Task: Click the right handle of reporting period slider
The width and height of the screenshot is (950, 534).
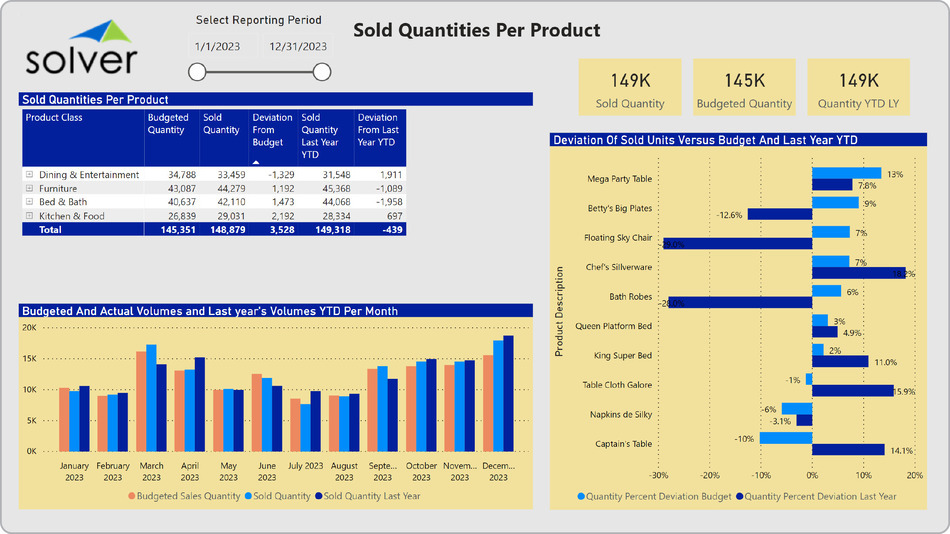Action: tap(322, 71)
